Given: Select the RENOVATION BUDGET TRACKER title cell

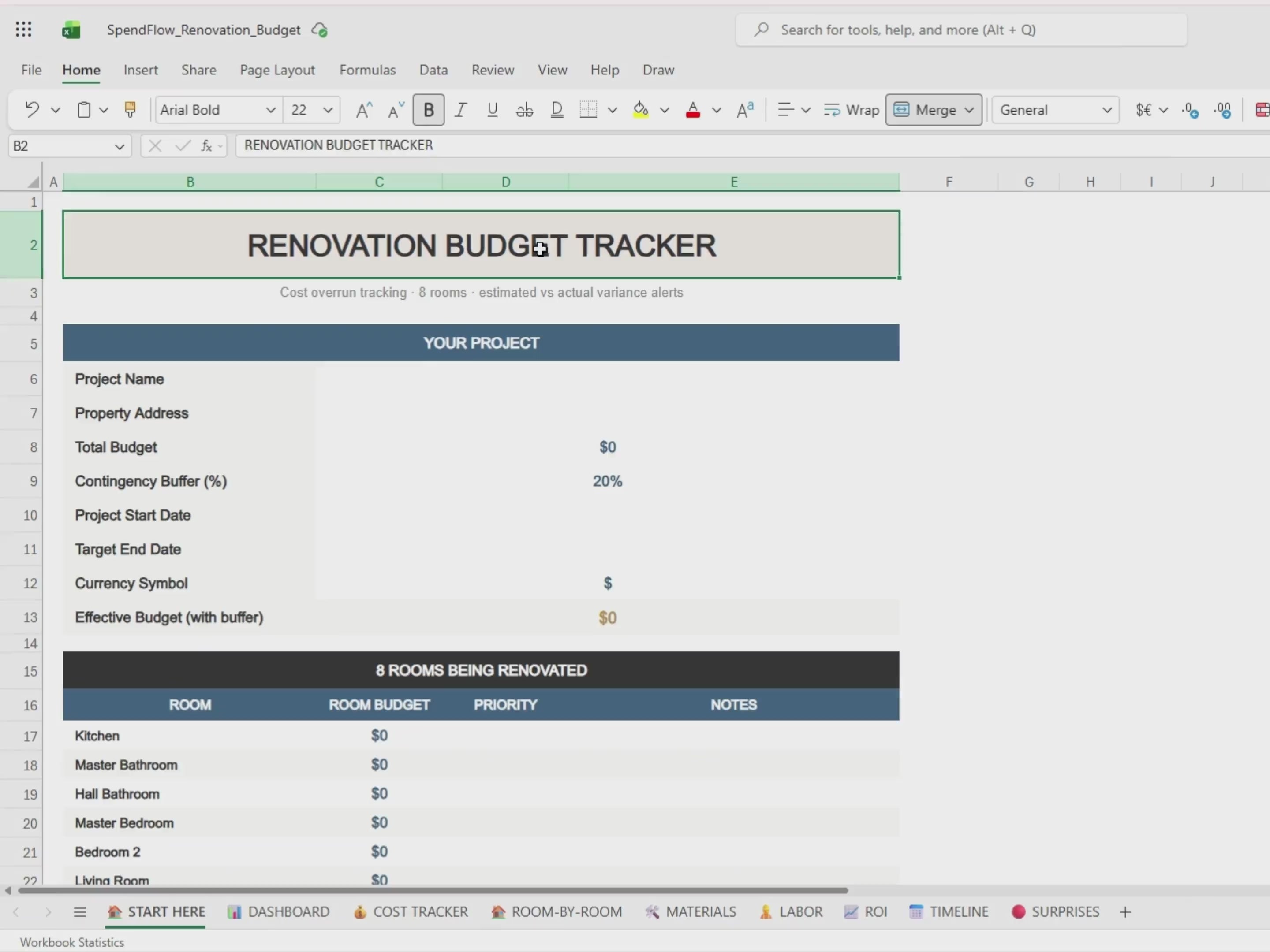Looking at the screenshot, I should coord(481,245).
